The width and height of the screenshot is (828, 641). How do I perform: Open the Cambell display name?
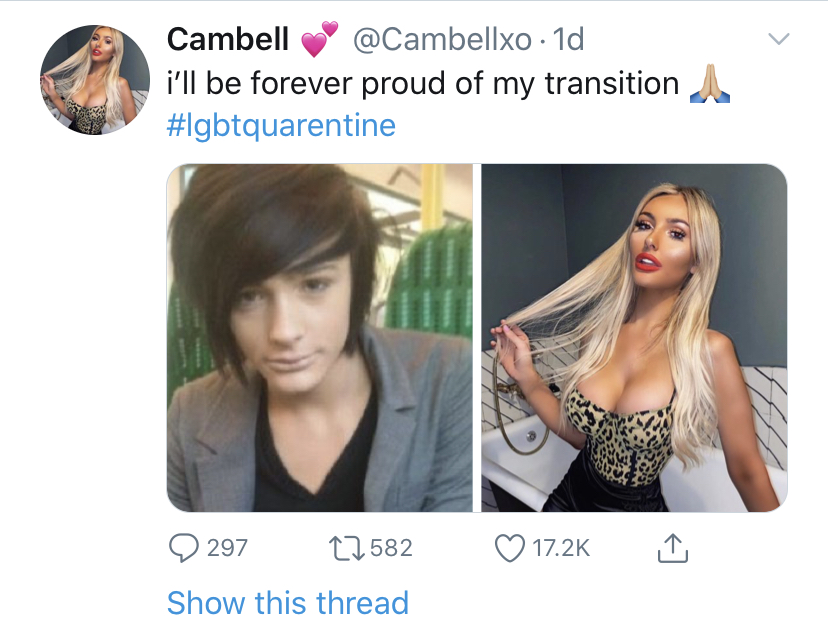coord(228,39)
